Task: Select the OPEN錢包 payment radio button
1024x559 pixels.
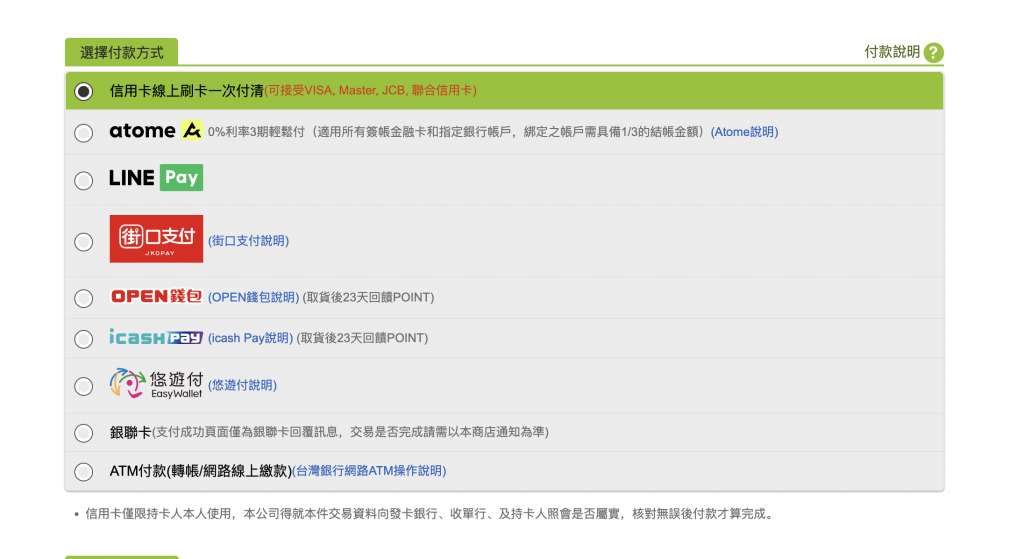Action: 84,298
